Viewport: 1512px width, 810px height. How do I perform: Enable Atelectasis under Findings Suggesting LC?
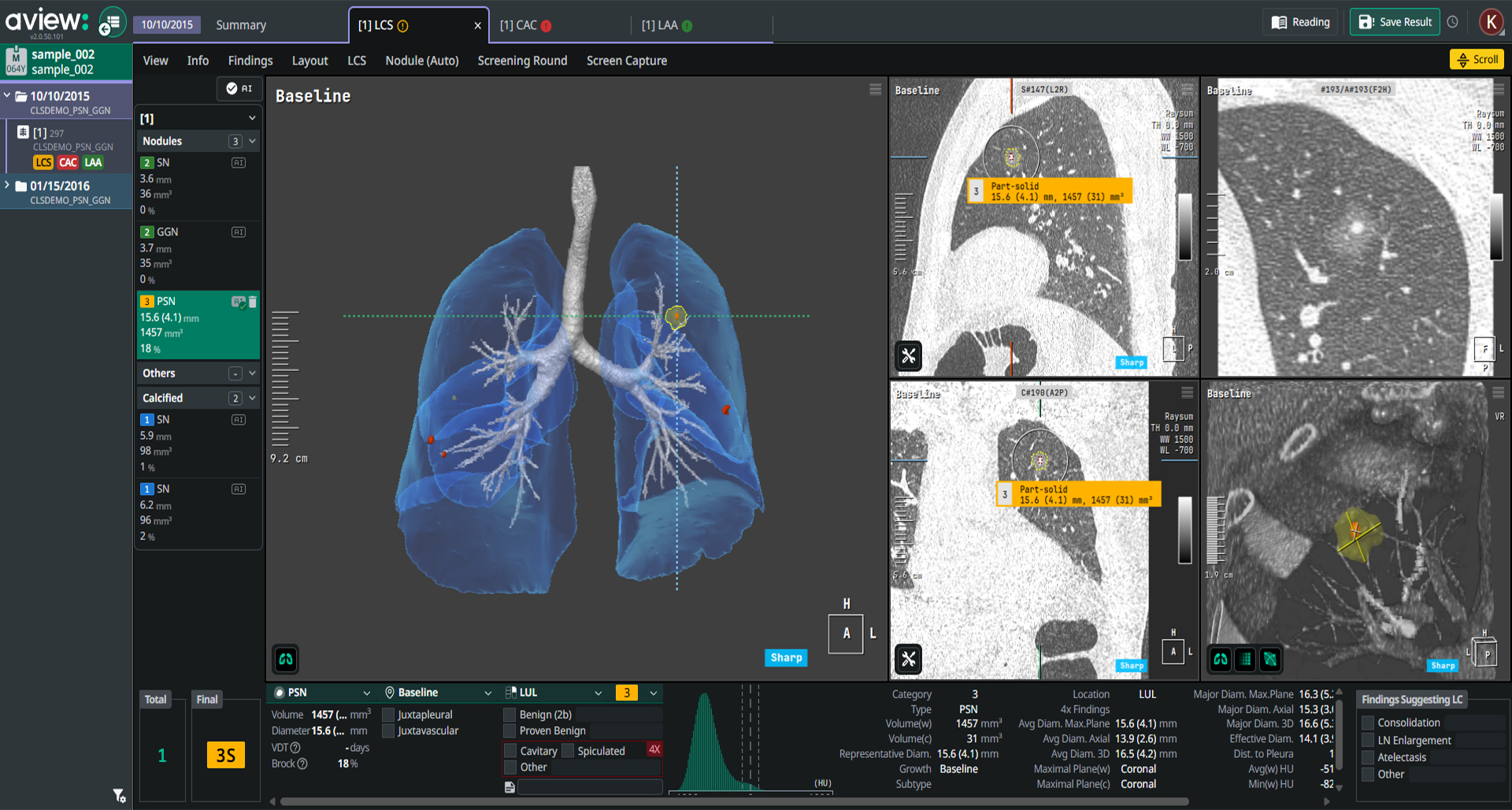point(1368,757)
